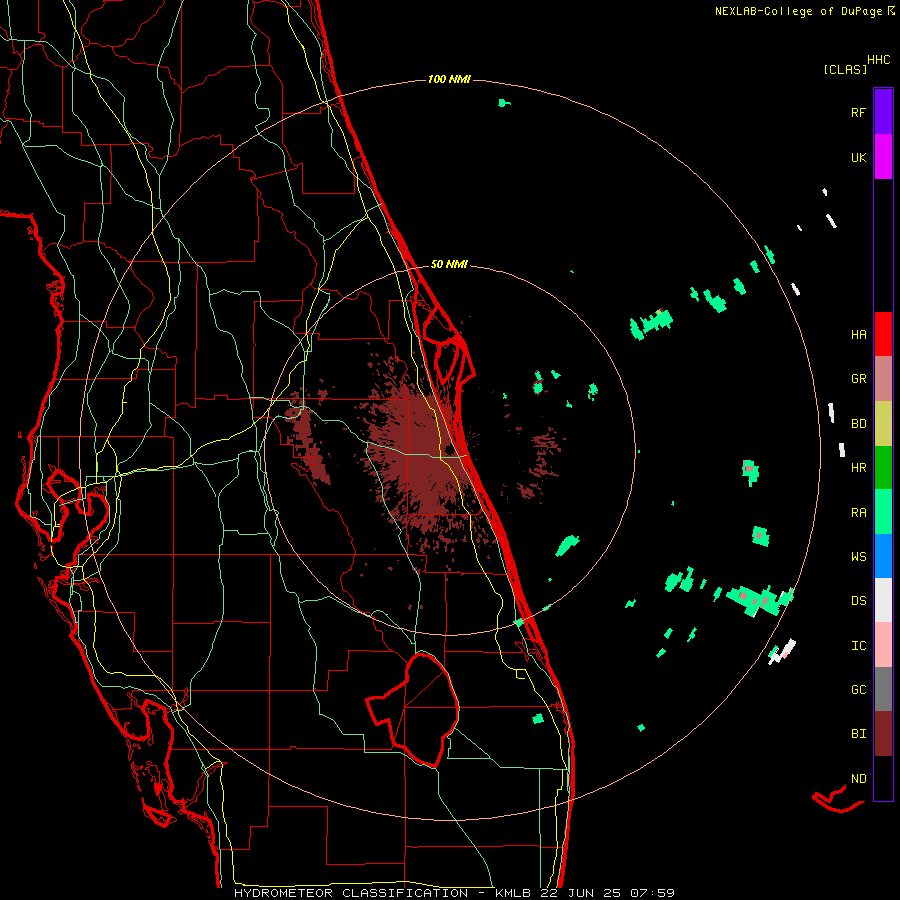
Task: Click the 'GR' legend label
Action: pyautogui.click(x=858, y=379)
